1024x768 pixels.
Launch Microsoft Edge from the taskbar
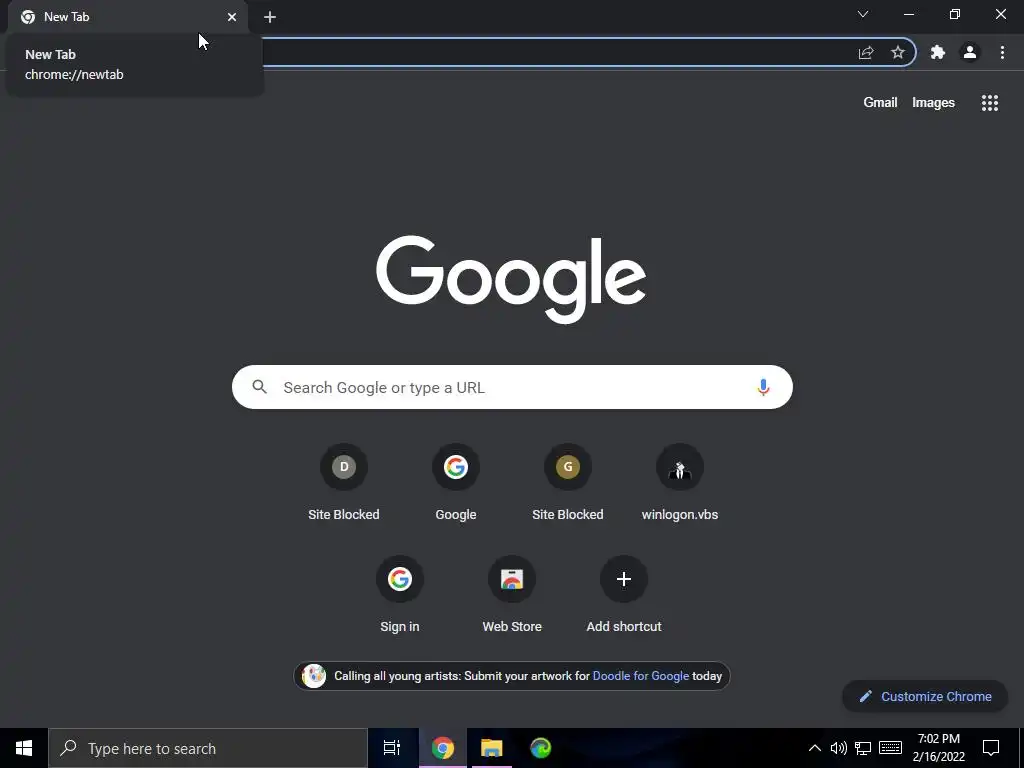tap(541, 748)
